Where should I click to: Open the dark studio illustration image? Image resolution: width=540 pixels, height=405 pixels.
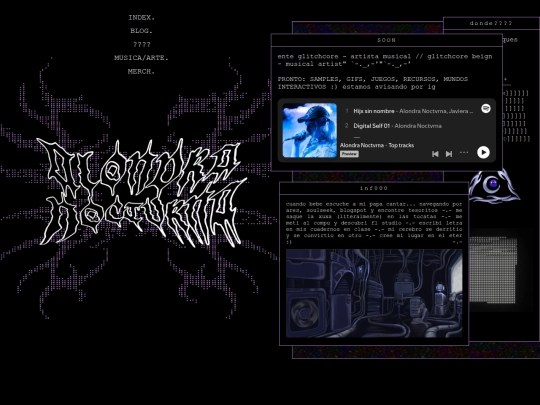pyautogui.click(x=374, y=293)
